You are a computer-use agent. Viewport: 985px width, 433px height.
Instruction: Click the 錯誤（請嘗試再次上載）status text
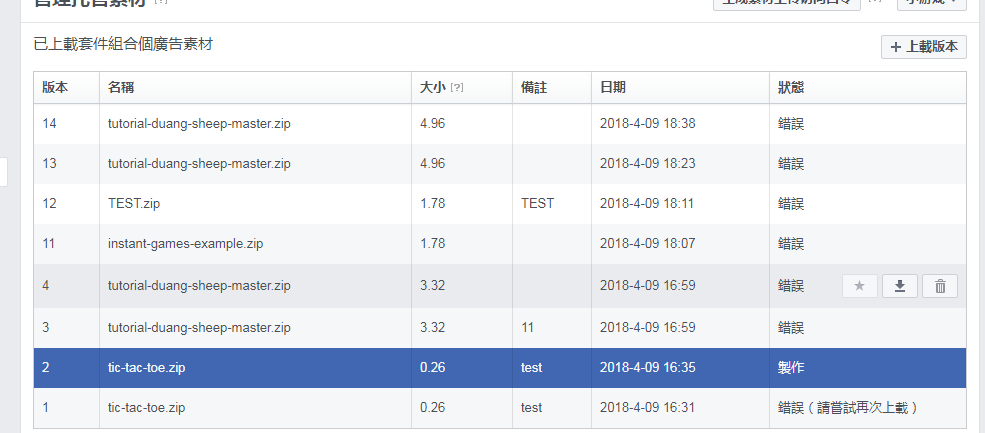point(847,408)
